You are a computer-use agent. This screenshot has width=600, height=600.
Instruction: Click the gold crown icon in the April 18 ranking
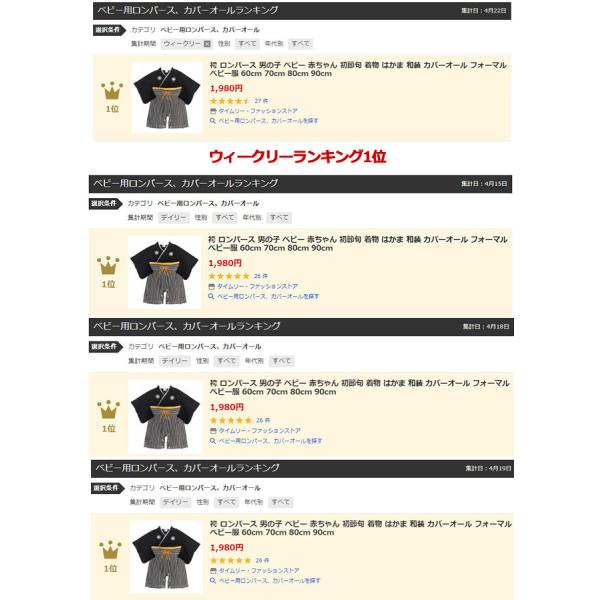tap(109, 410)
